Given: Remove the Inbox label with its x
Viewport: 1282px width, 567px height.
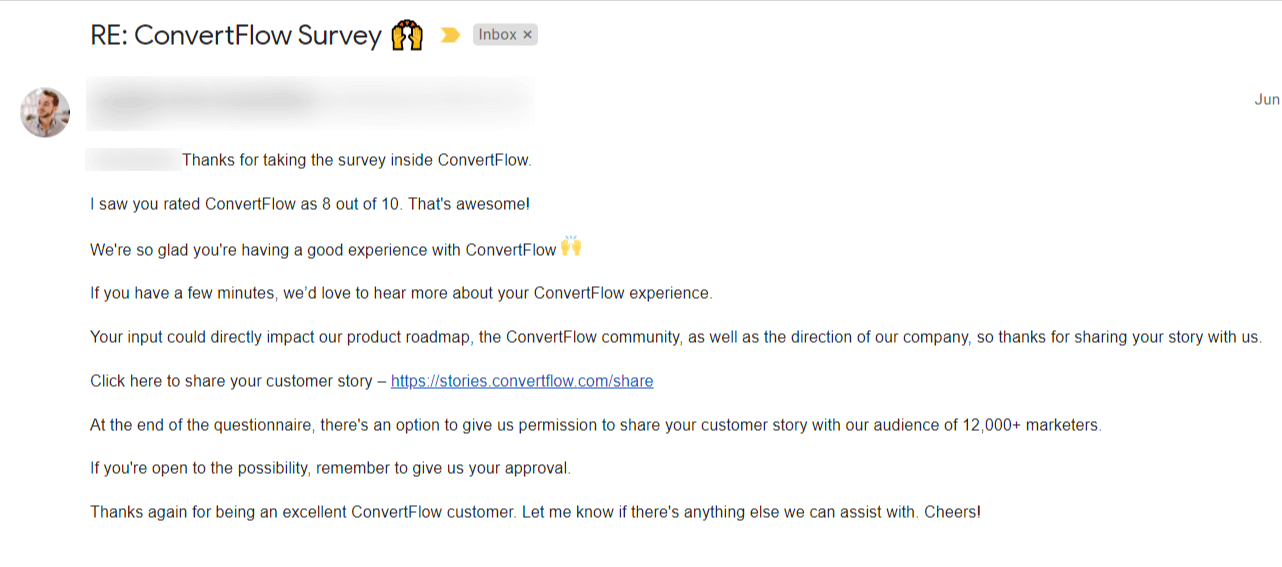Looking at the screenshot, I should (528, 35).
